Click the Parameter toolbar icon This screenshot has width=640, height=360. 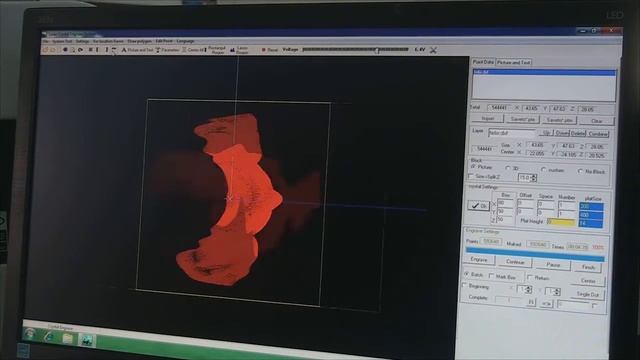(x=167, y=50)
